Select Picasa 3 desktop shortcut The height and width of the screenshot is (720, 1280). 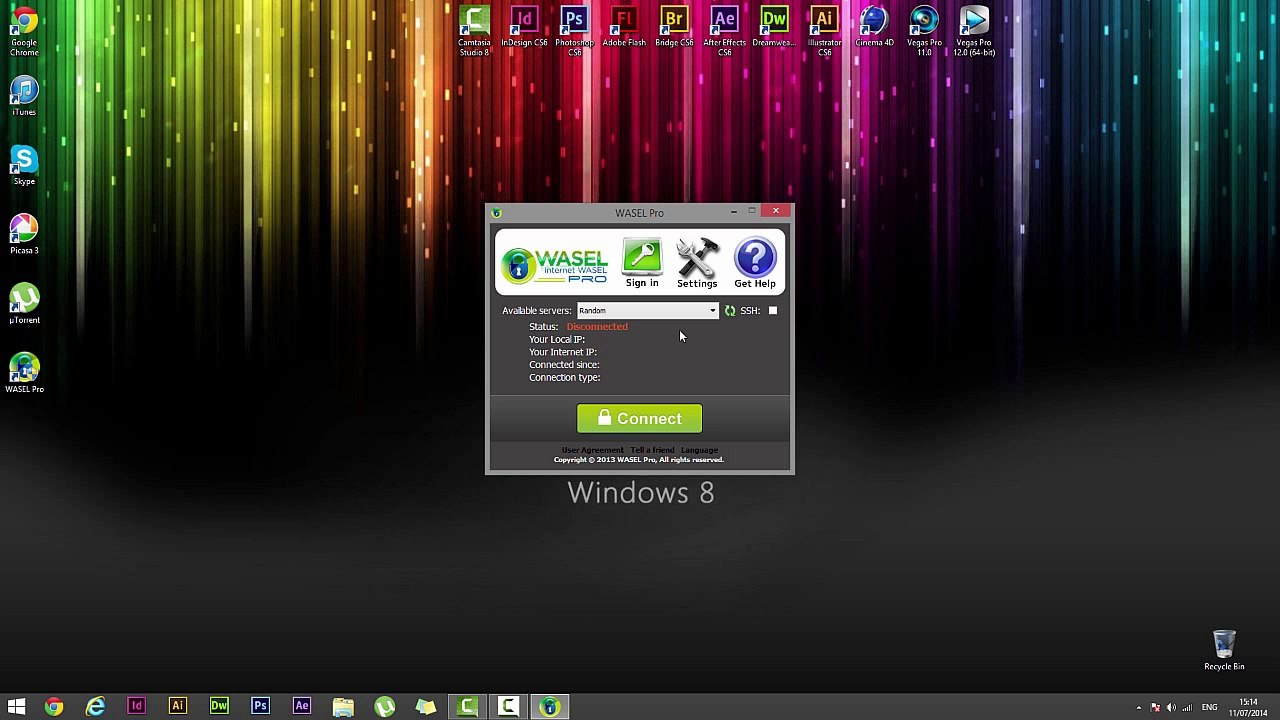click(x=24, y=235)
